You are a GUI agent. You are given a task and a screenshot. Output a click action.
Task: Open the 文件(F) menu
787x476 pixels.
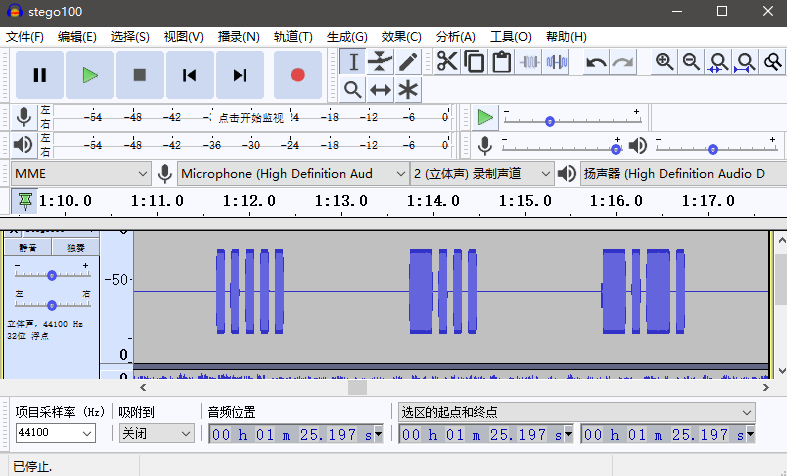pos(25,37)
